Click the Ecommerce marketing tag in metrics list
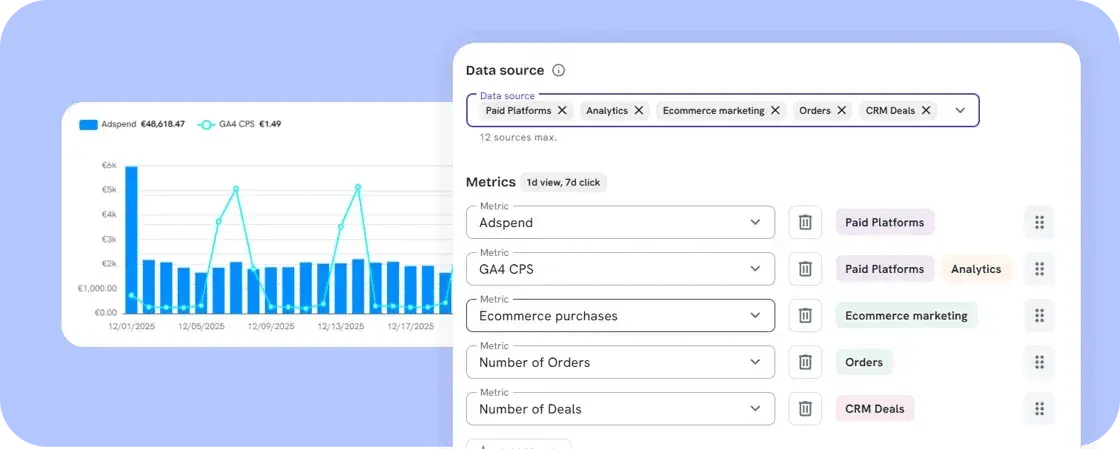1120x449 pixels. tap(906, 316)
